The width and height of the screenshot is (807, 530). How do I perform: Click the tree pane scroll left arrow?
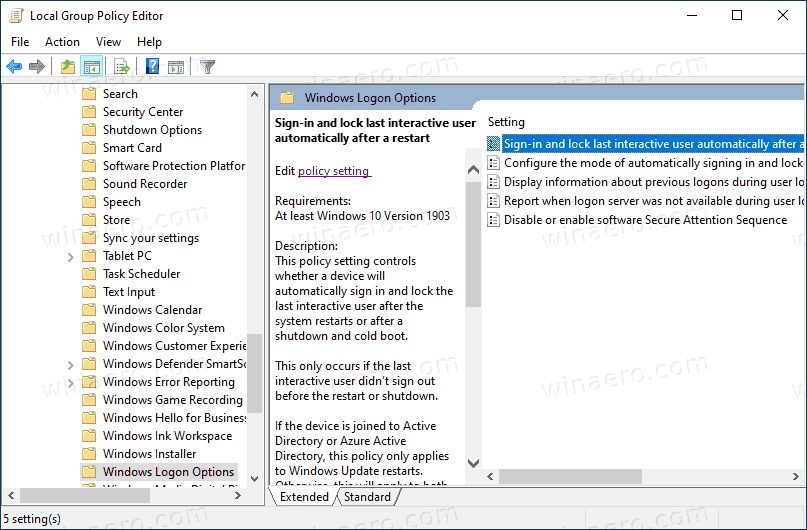coord(11,496)
